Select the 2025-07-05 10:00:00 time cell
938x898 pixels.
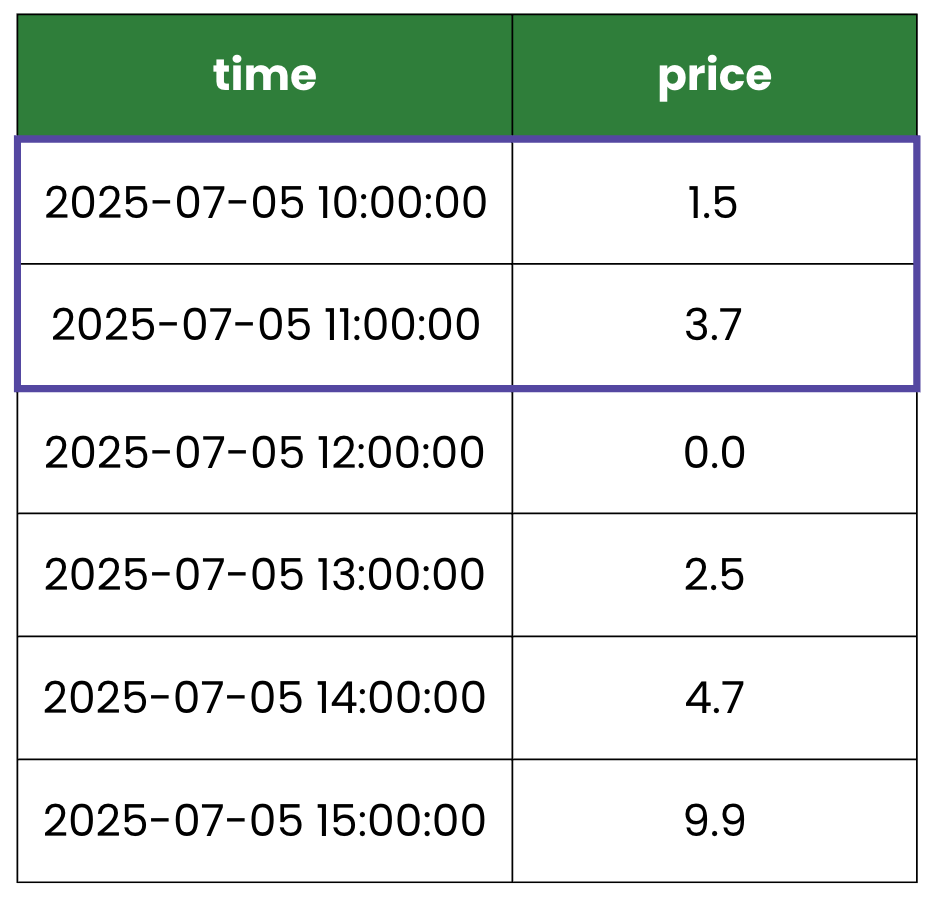coord(265,203)
